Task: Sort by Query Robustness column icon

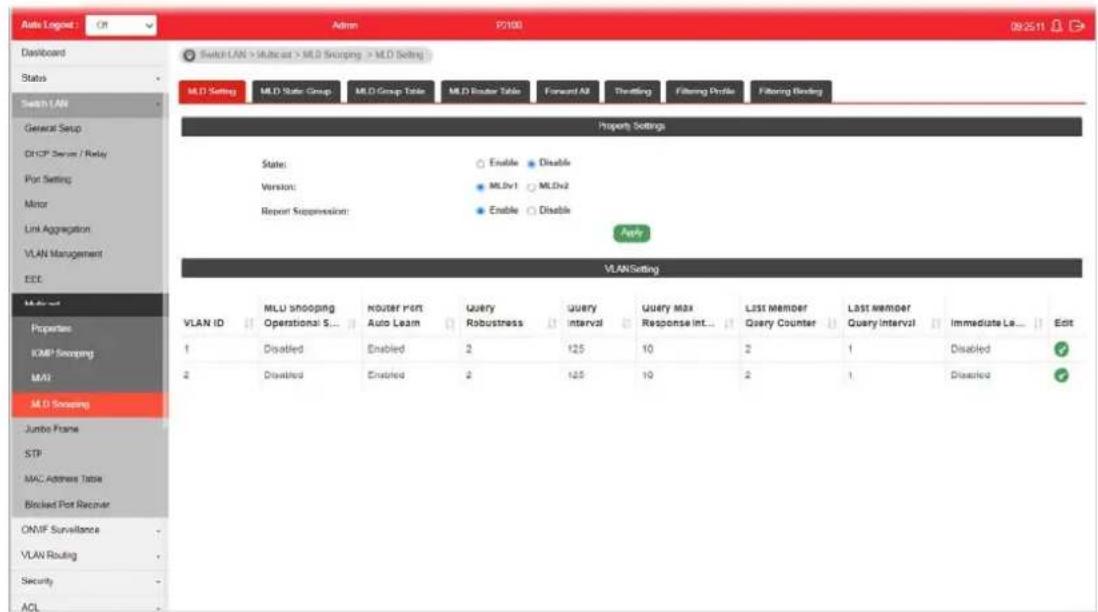Action: pos(552,323)
